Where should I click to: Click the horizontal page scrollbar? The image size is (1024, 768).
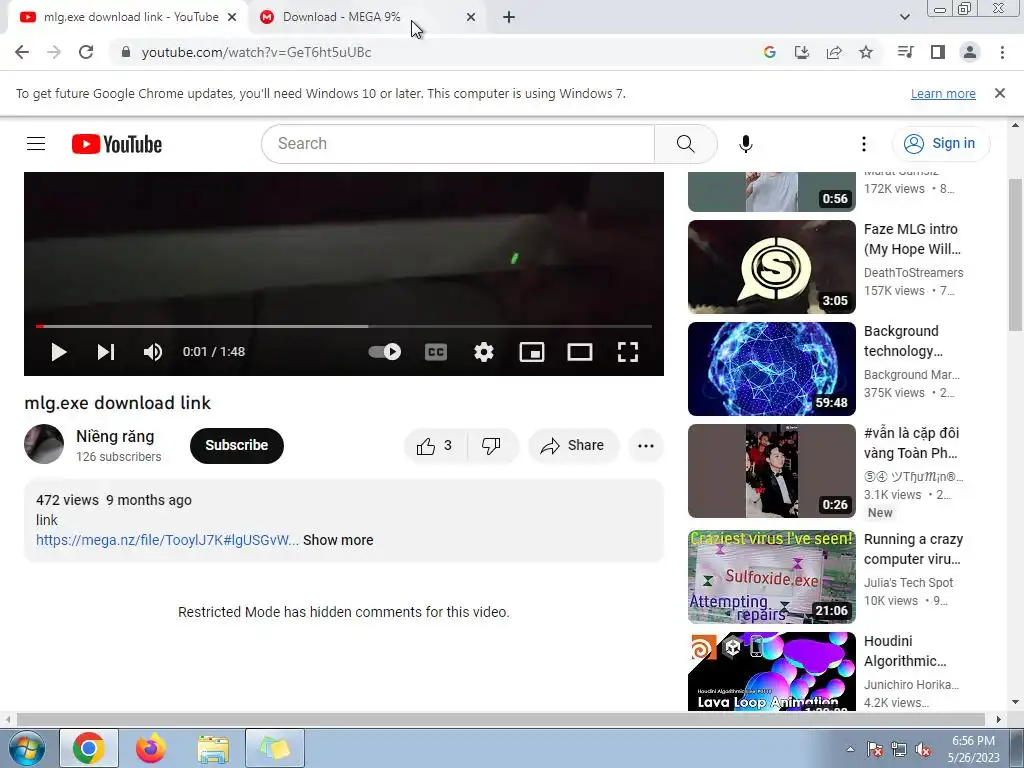(500, 720)
